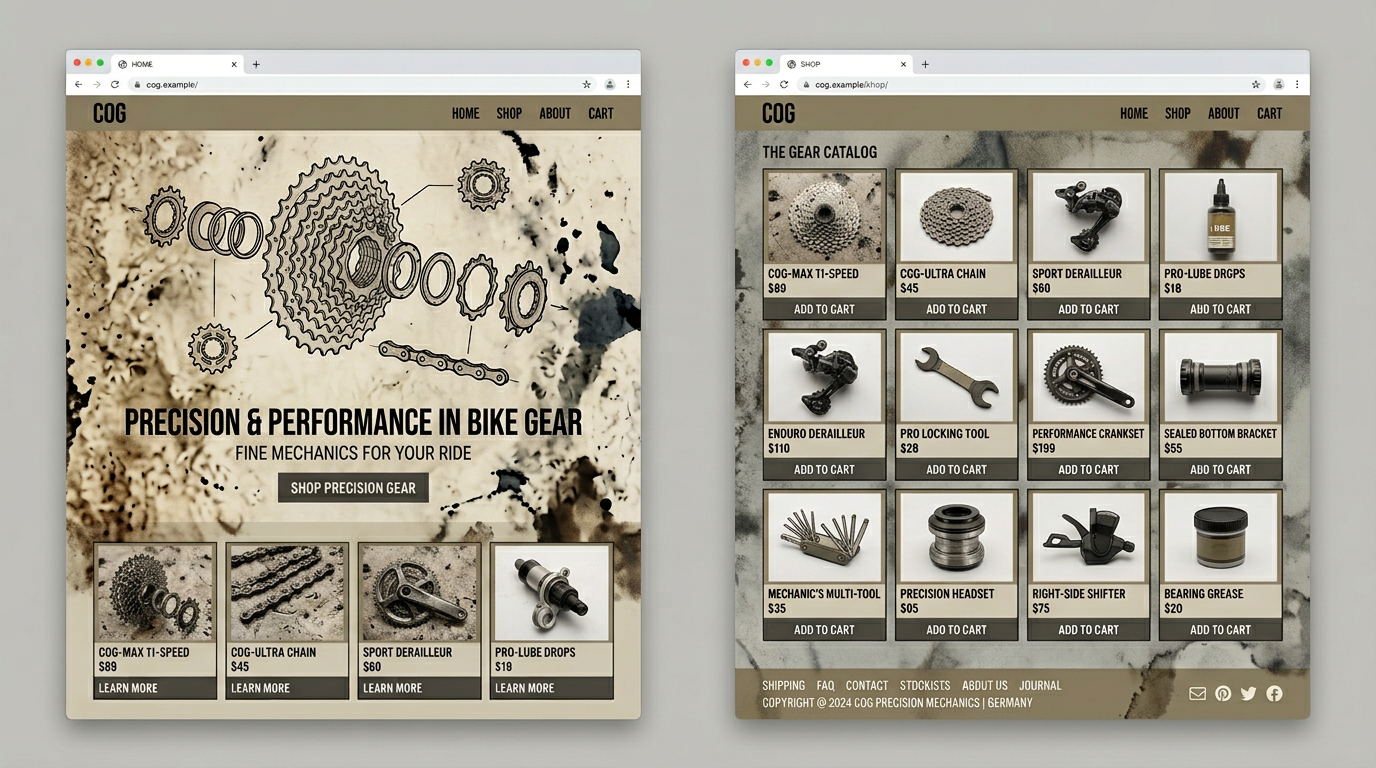Viewport: 1376px width, 768px height.
Task: Click the Twitter bird icon in the footer
Action: click(1248, 694)
